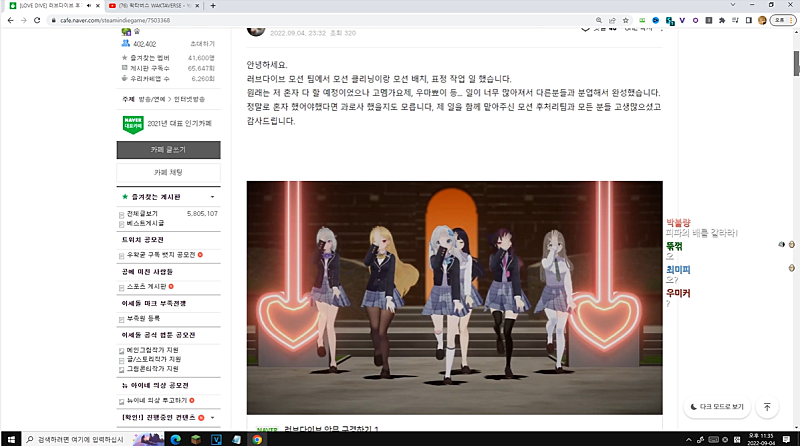
Task: Click the zoom magnifier in address bar
Action: pos(598,20)
